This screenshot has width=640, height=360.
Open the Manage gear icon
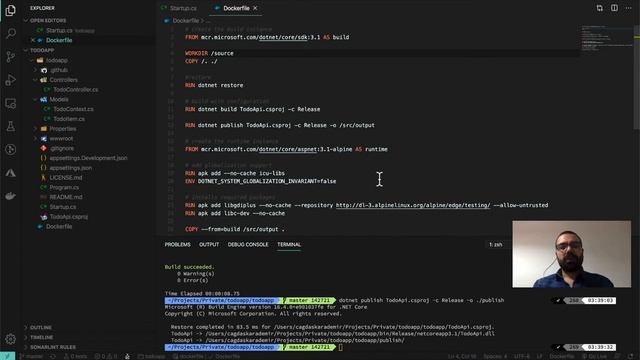(11, 339)
